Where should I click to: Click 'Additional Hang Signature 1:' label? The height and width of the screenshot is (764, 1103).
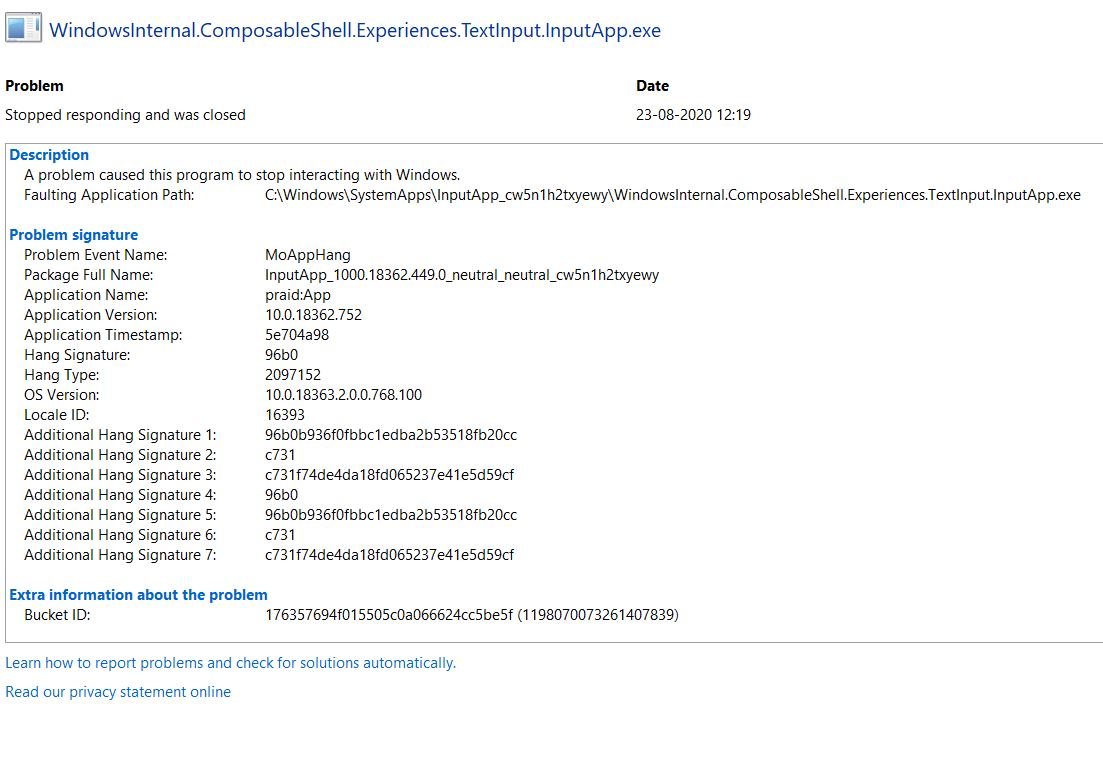tap(120, 435)
